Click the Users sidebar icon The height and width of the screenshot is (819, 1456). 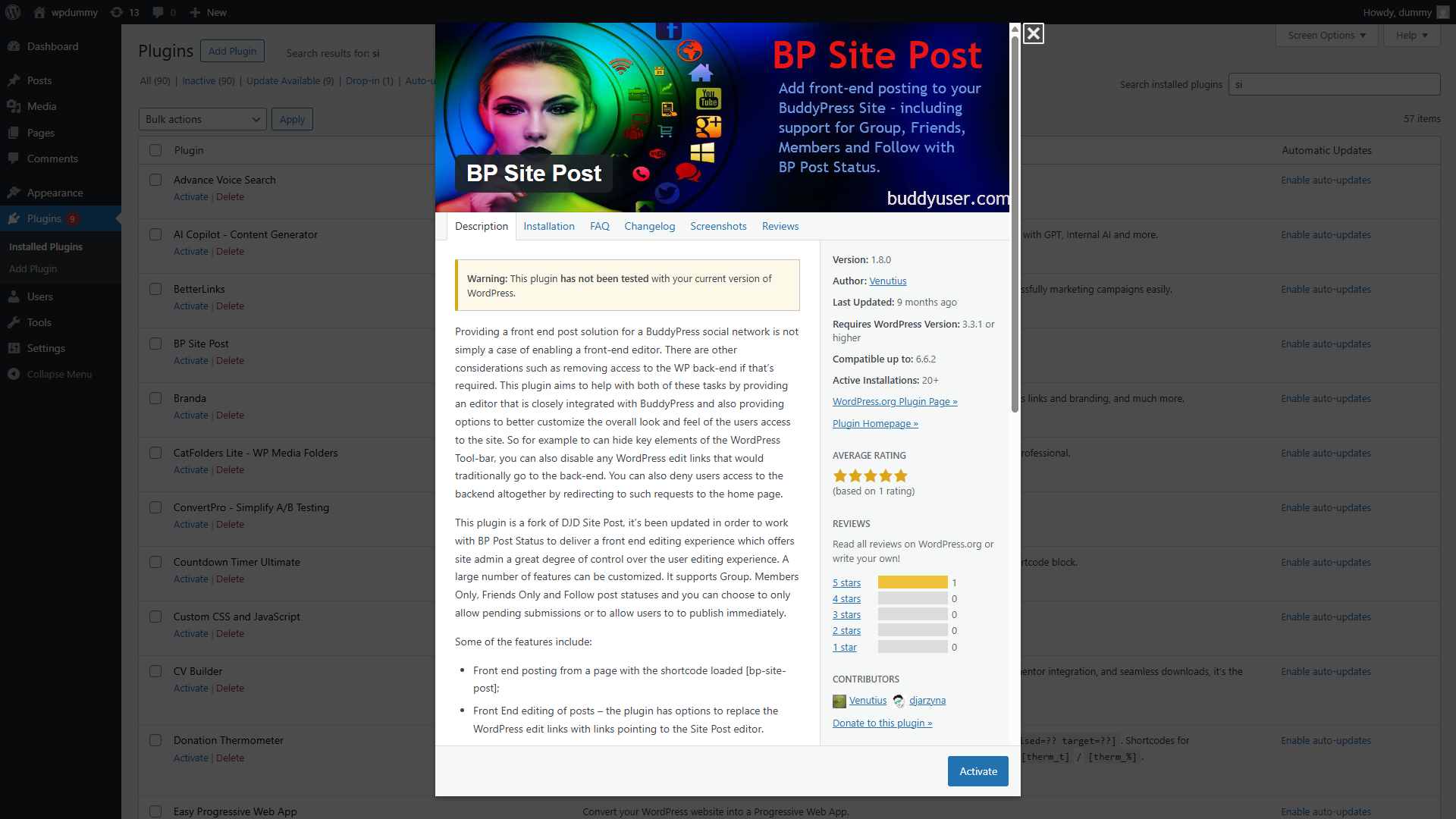pyautogui.click(x=14, y=297)
